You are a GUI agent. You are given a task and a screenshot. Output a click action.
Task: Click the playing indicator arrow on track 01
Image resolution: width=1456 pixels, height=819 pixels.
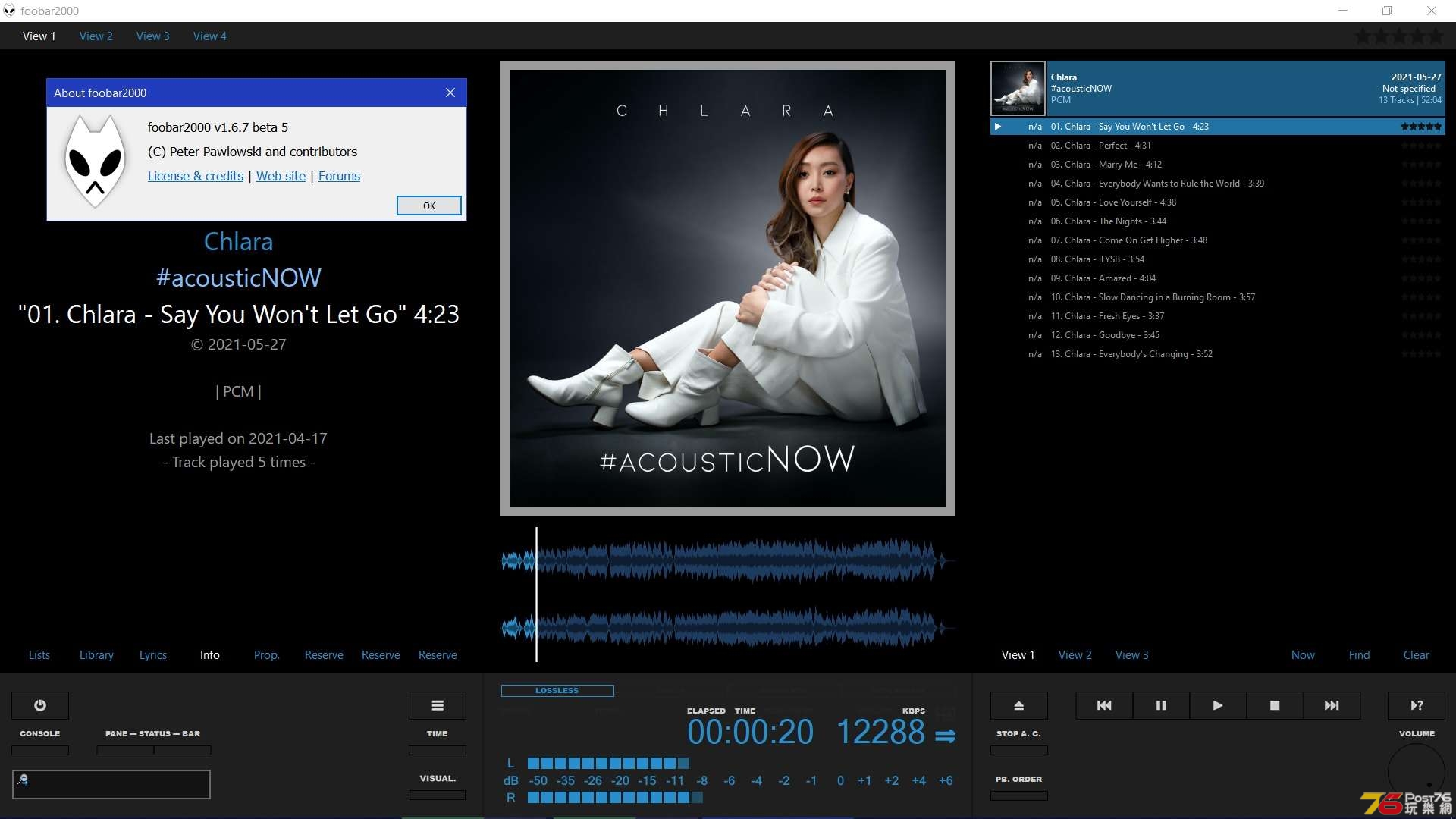point(998,127)
